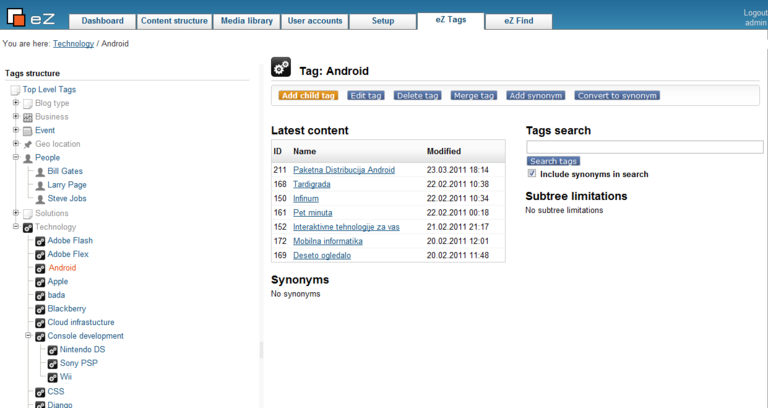The width and height of the screenshot is (768, 408).
Task: Click the Edit tag button
Action: pos(366,96)
